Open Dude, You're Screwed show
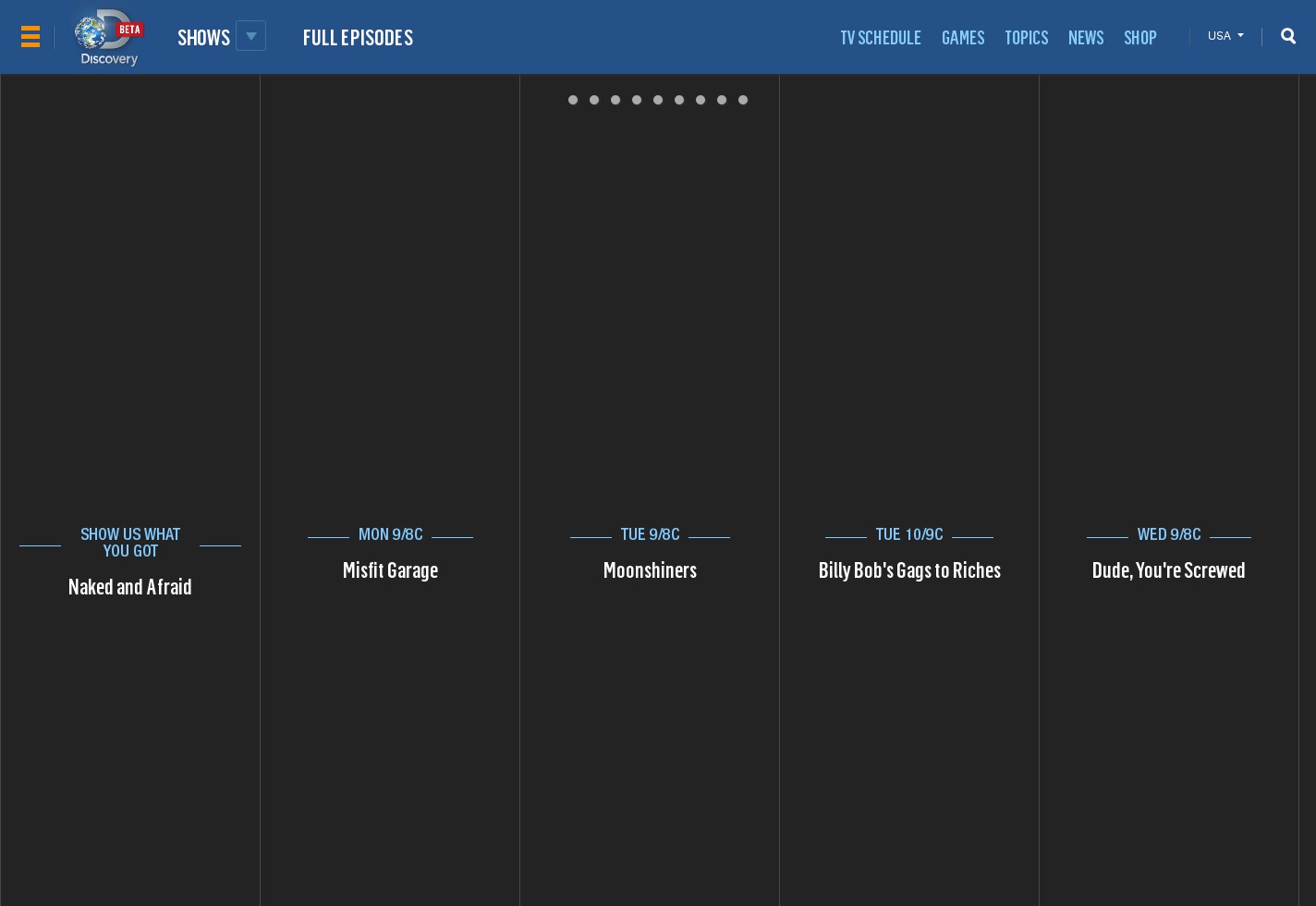Screen dimensions: 1316x906 coord(1168,569)
